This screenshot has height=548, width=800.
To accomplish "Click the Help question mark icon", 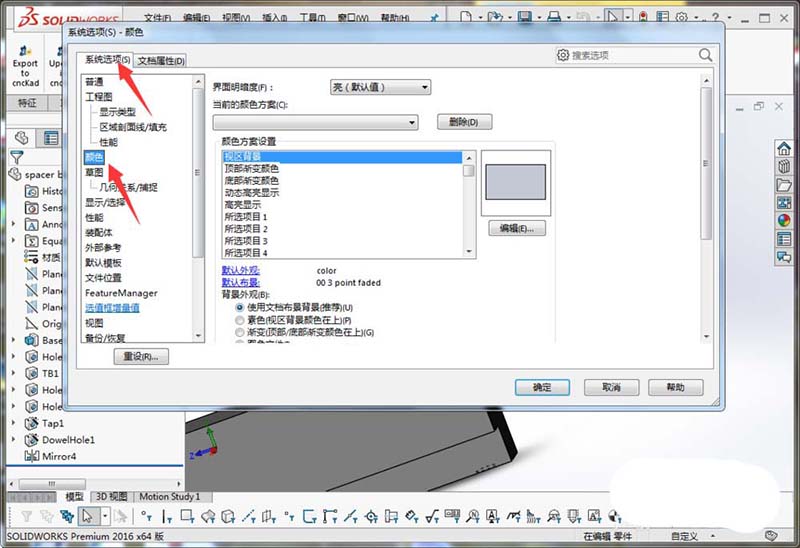I will pos(715,17).
